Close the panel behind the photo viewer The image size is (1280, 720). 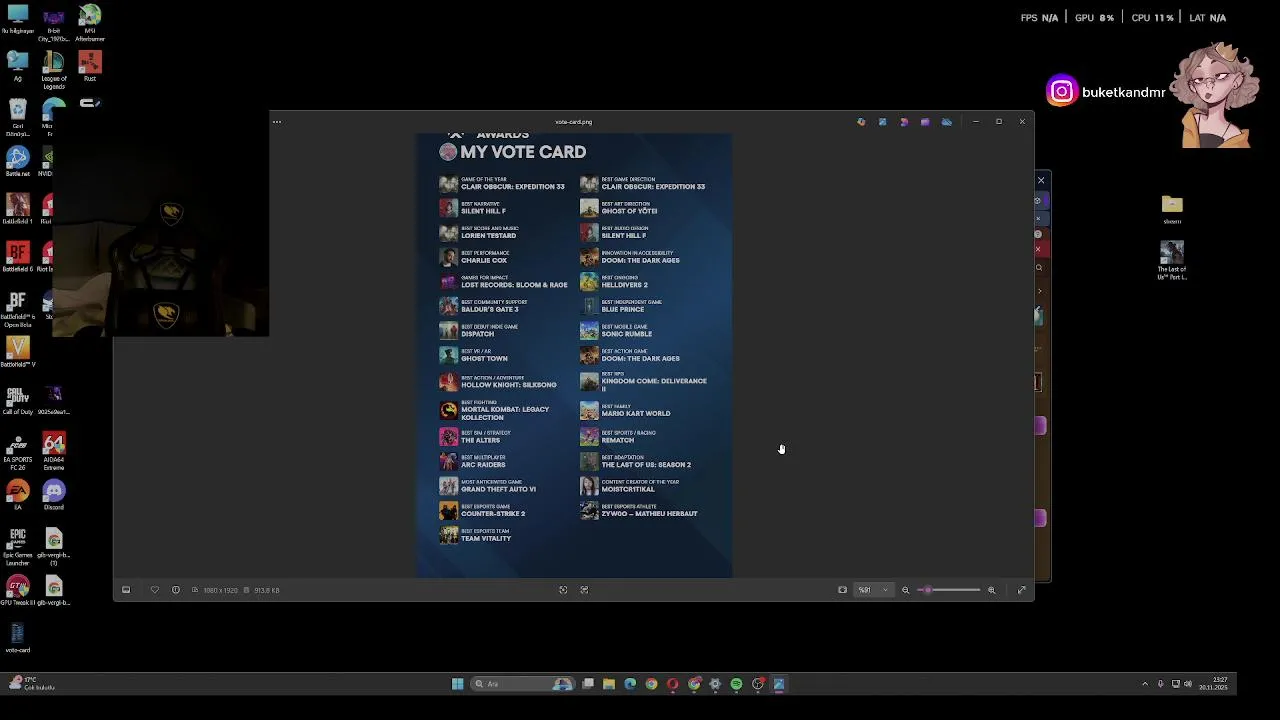click(x=1041, y=181)
